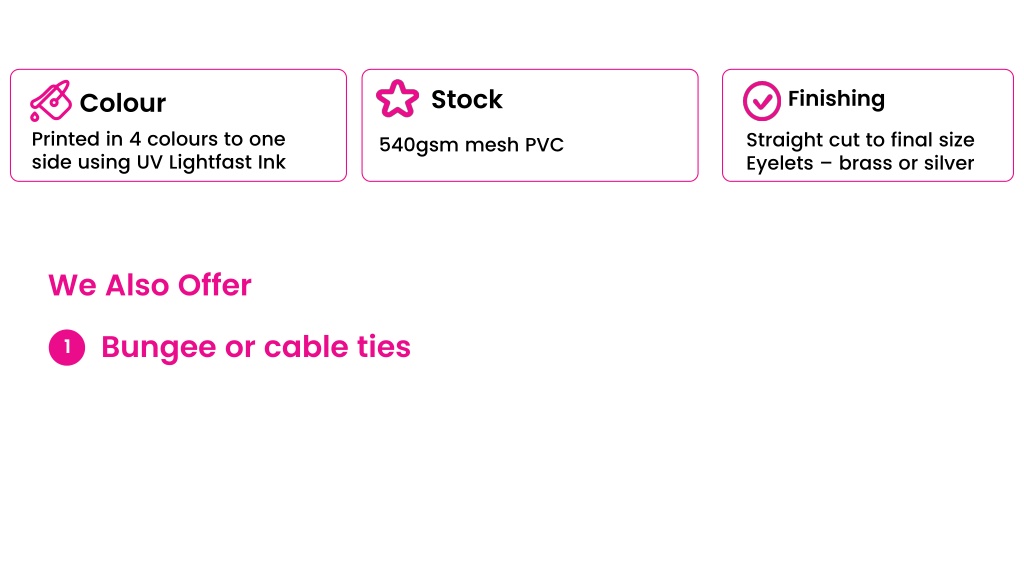Click the paint bucket Colour icon

click(x=50, y=101)
